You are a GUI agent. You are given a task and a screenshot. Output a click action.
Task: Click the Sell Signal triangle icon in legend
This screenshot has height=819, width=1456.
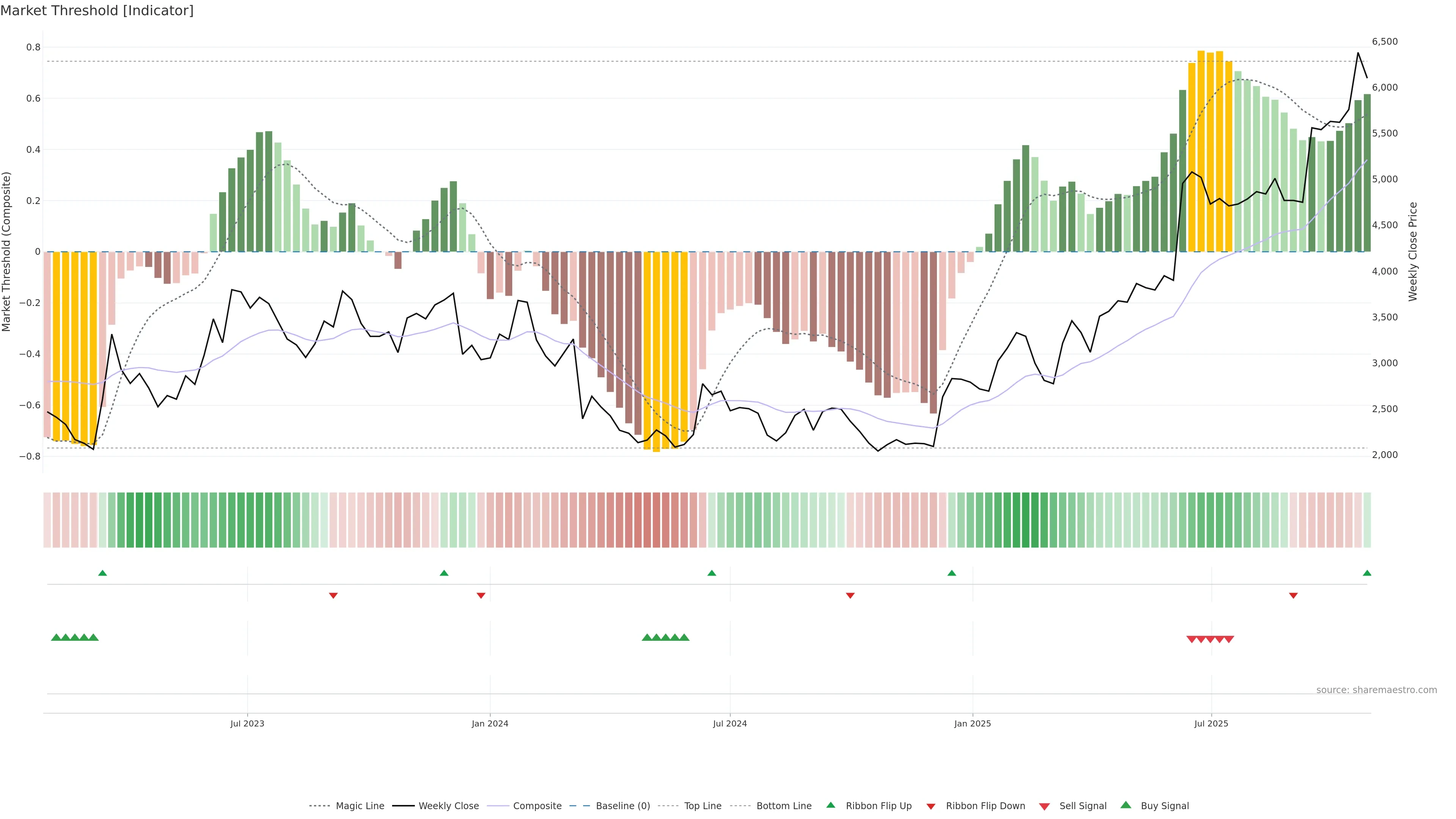1044,806
